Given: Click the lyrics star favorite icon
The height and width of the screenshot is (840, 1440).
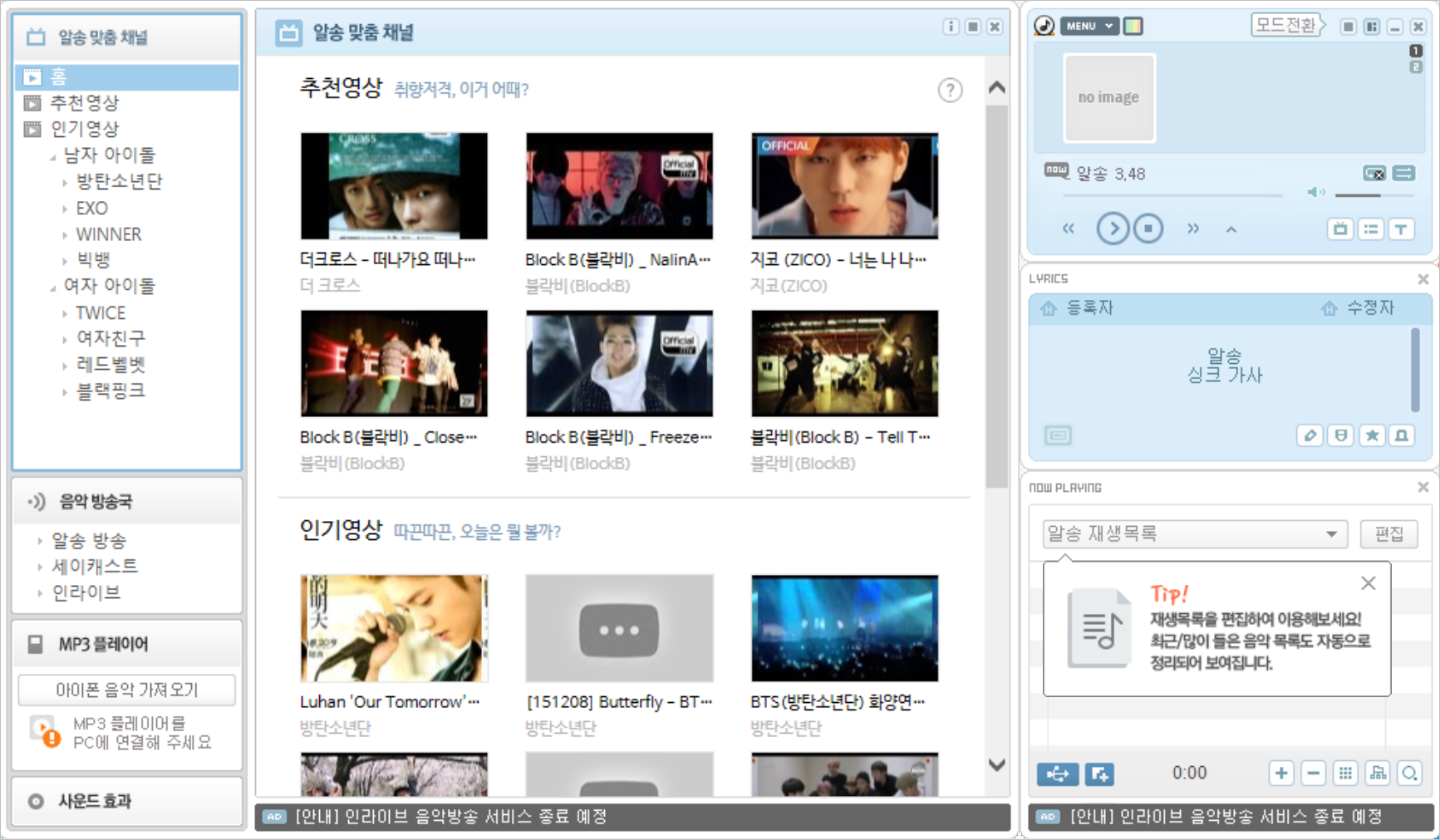Looking at the screenshot, I should tap(1372, 435).
